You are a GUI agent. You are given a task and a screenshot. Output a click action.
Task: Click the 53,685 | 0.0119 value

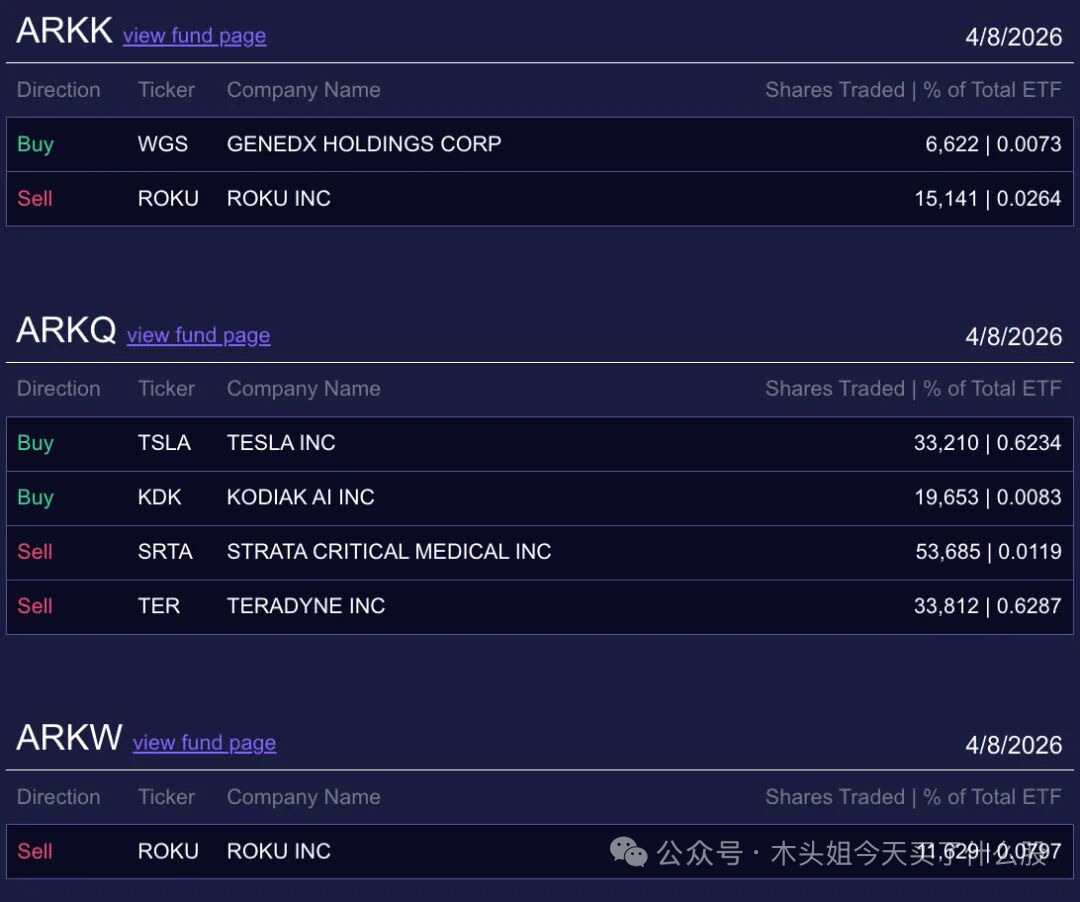(x=988, y=551)
